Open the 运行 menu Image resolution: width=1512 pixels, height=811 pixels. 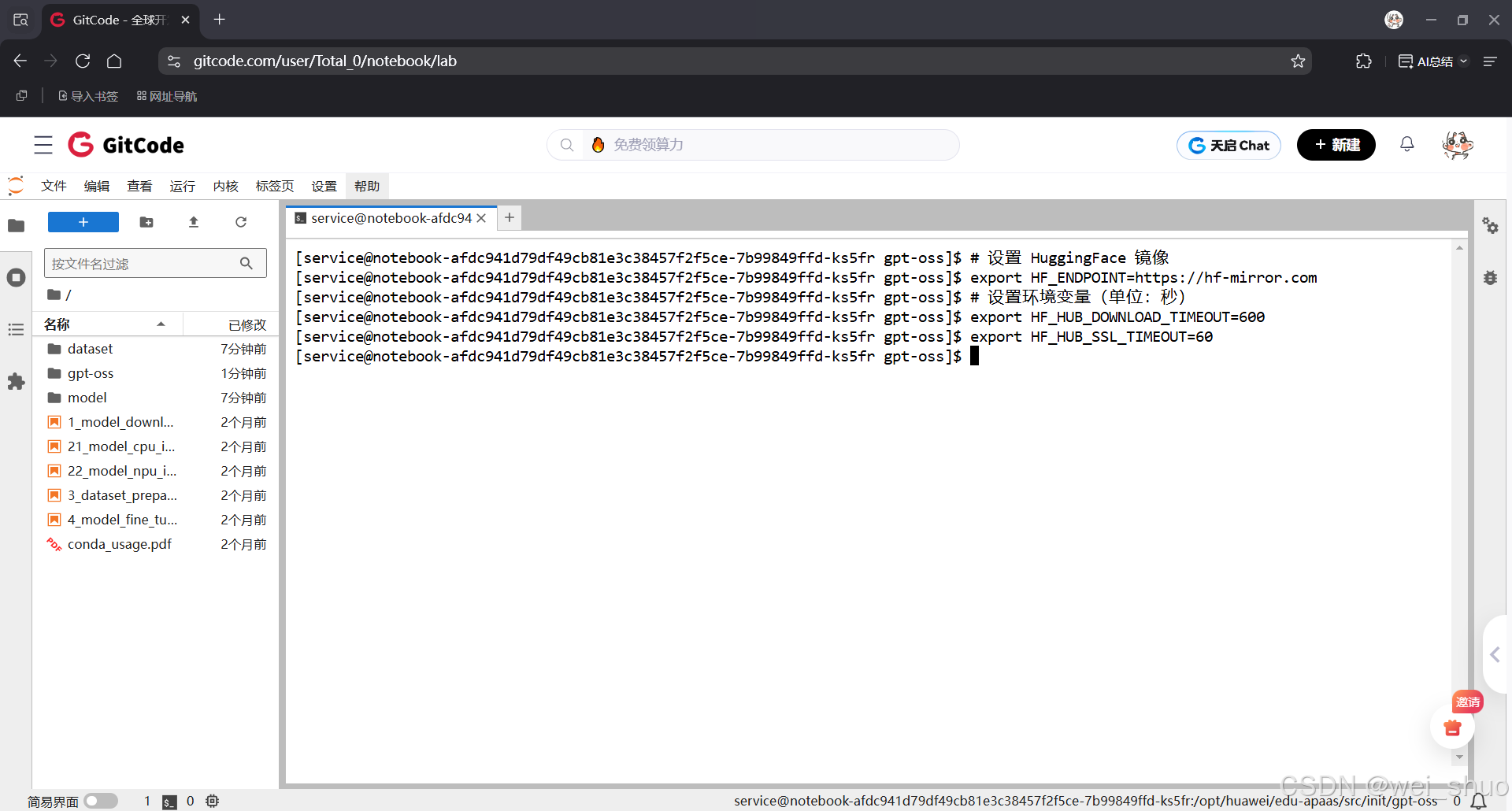tap(182, 186)
